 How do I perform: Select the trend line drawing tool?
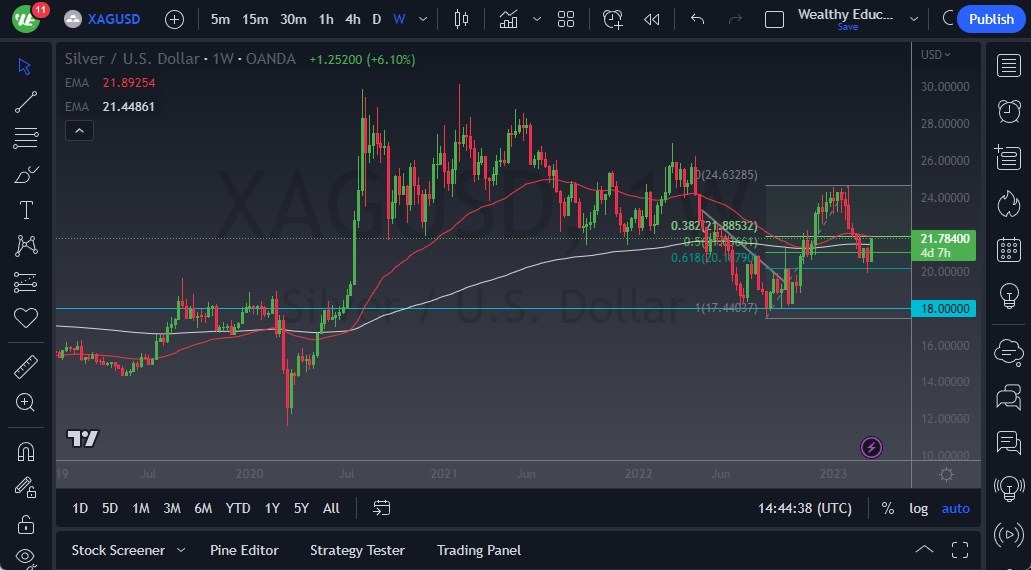point(26,103)
